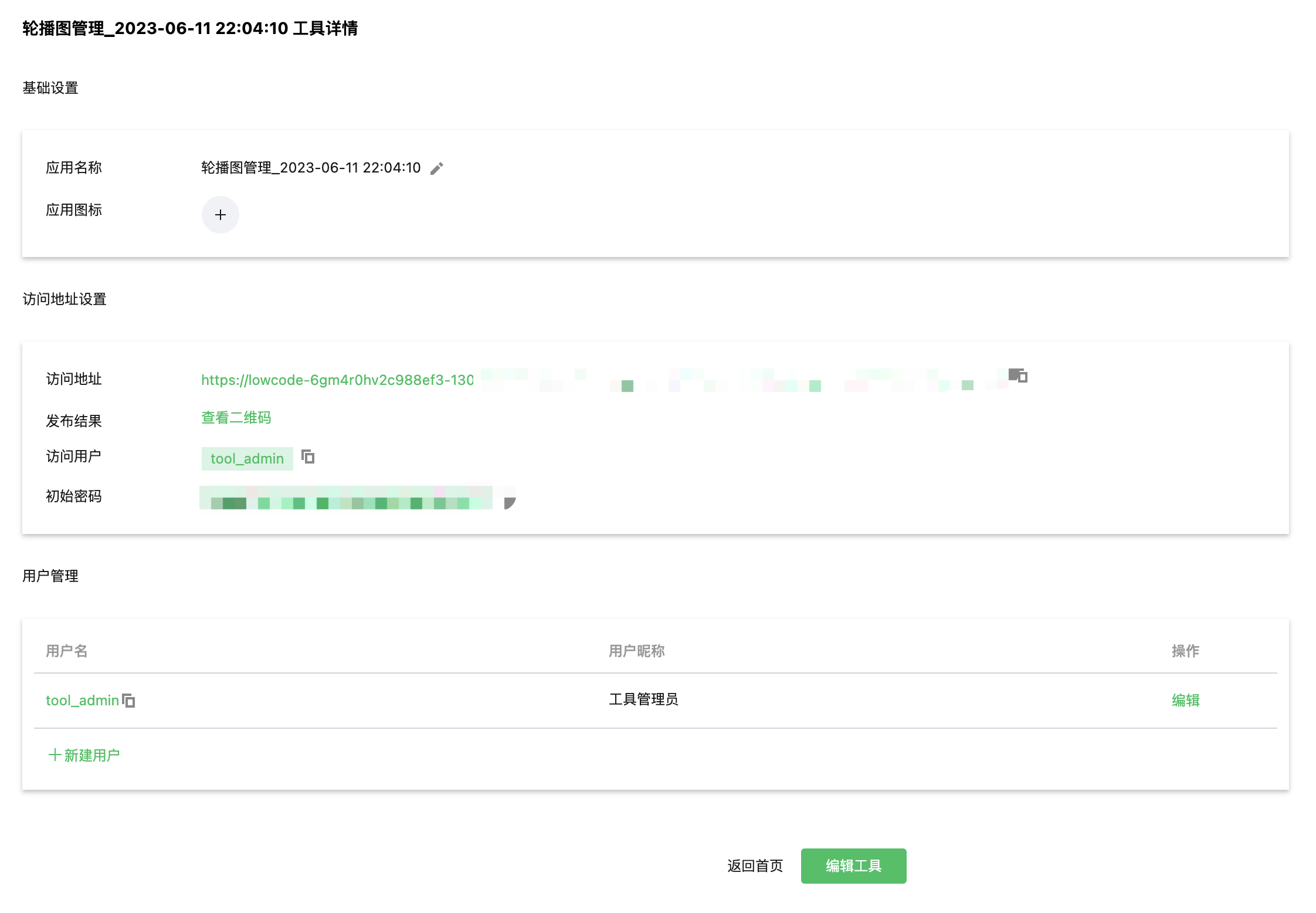Click the tool_admin tag under 访问用户
This screenshot has width=1316, height=913.
247,459
